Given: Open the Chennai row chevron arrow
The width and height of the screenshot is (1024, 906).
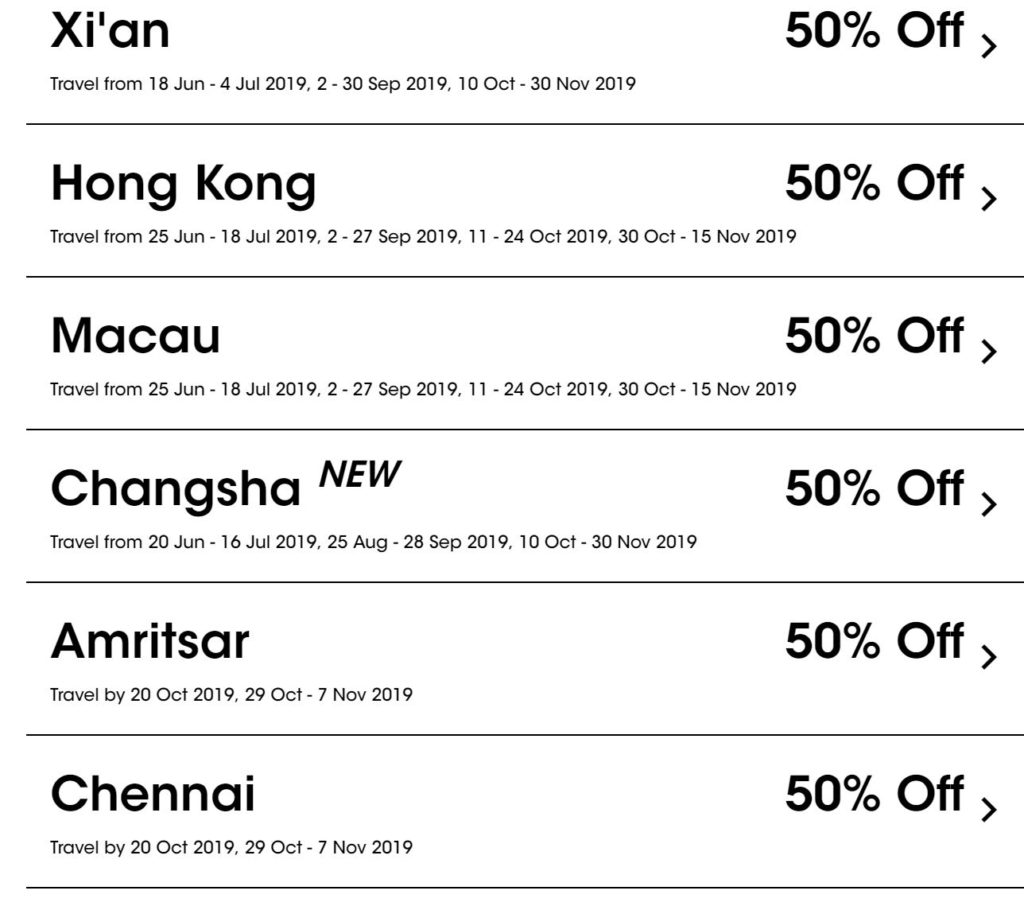Looking at the screenshot, I should pyautogui.click(x=989, y=809).
